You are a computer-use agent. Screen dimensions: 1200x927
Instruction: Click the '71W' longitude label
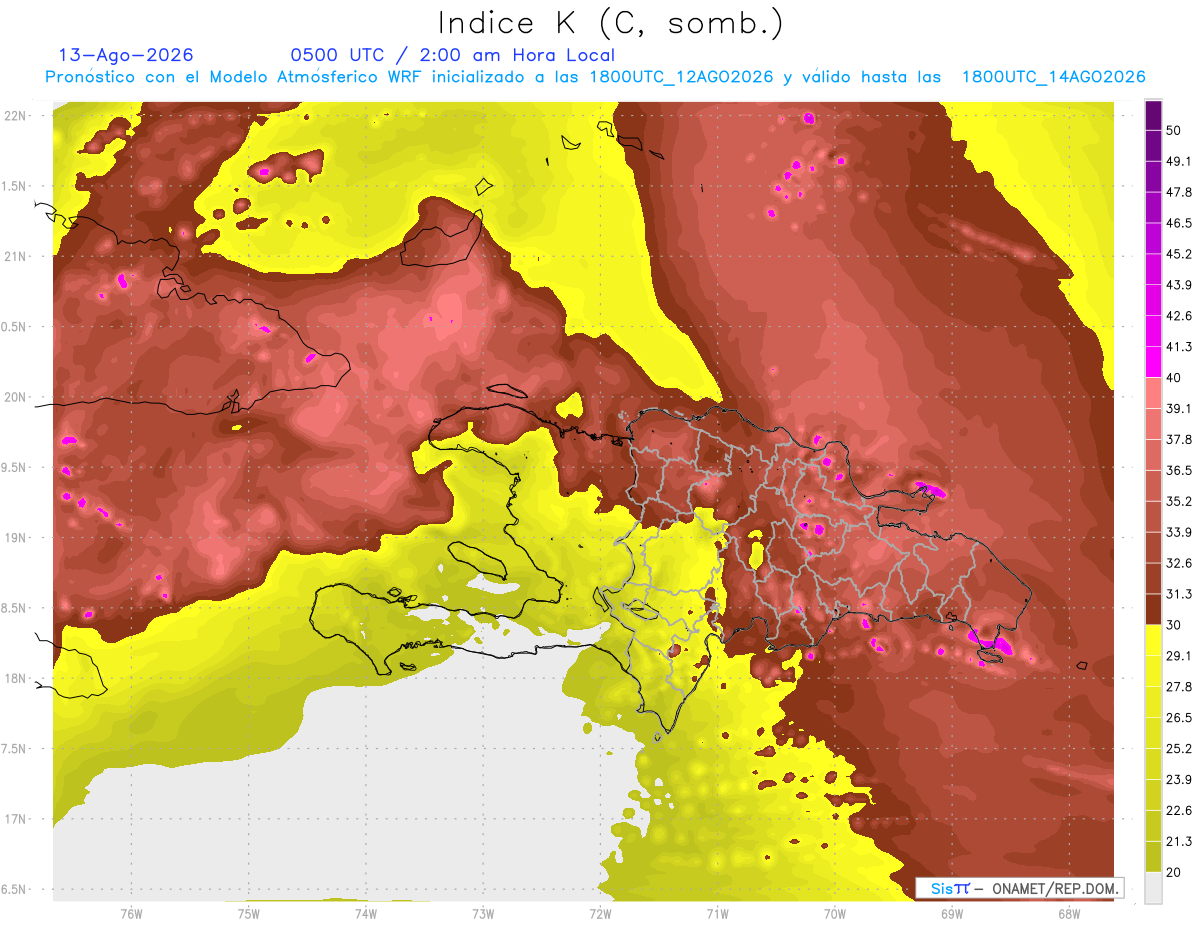click(x=717, y=914)
